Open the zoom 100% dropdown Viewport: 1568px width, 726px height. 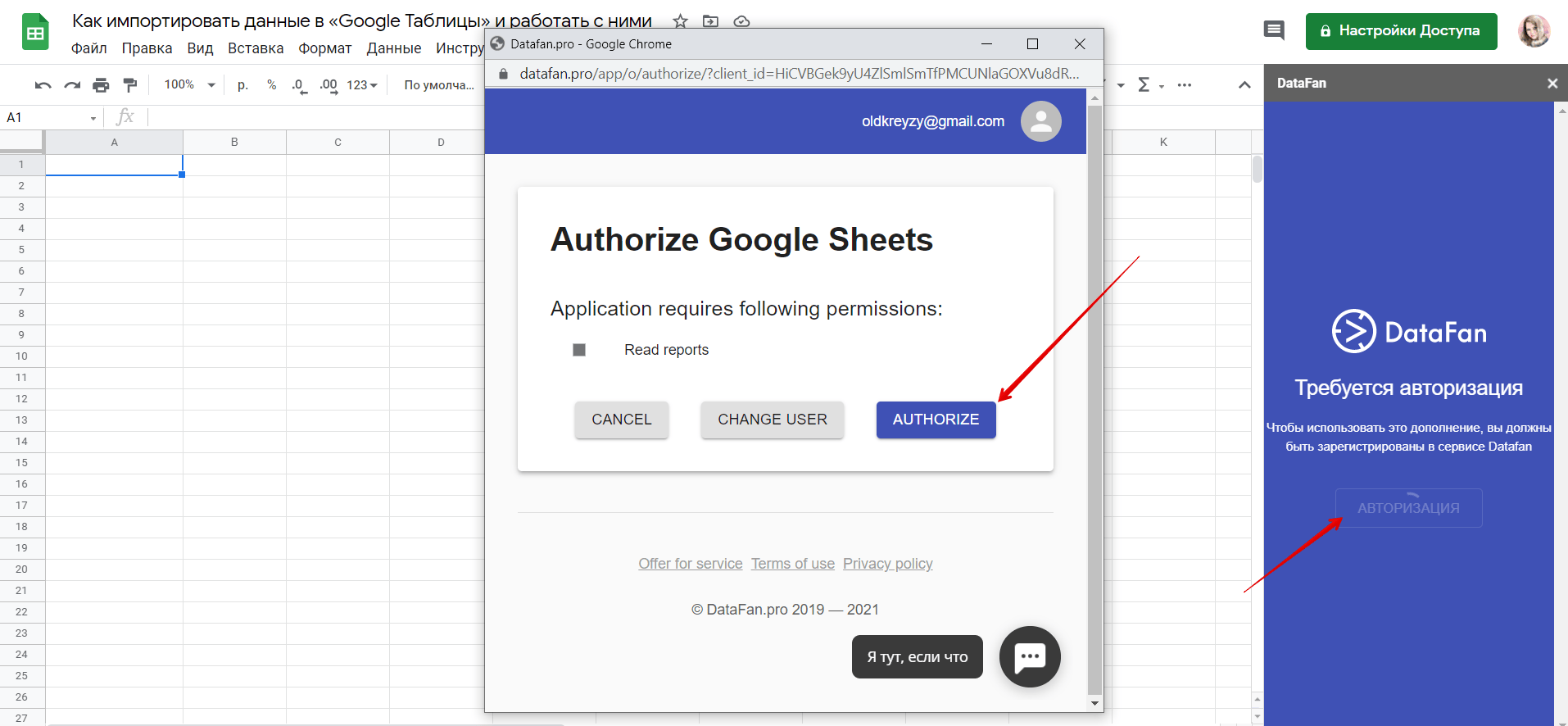pos(189,85)
